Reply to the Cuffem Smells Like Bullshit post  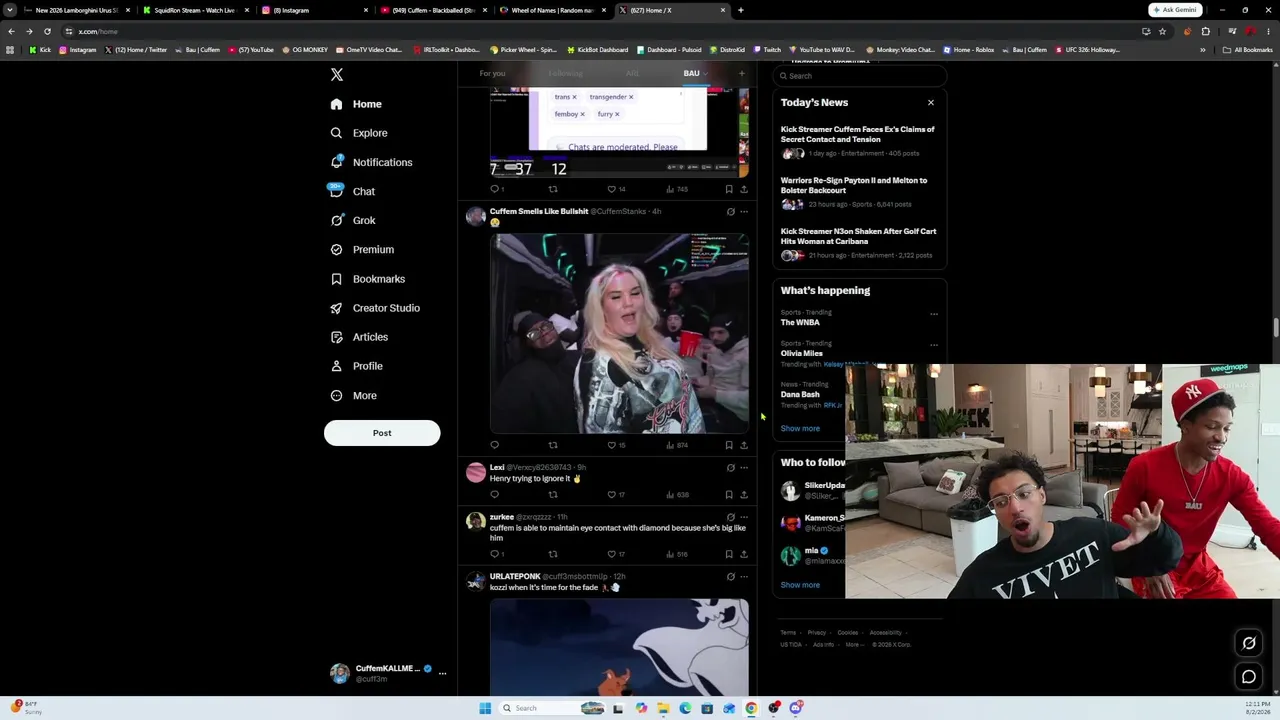click(494, 445)
